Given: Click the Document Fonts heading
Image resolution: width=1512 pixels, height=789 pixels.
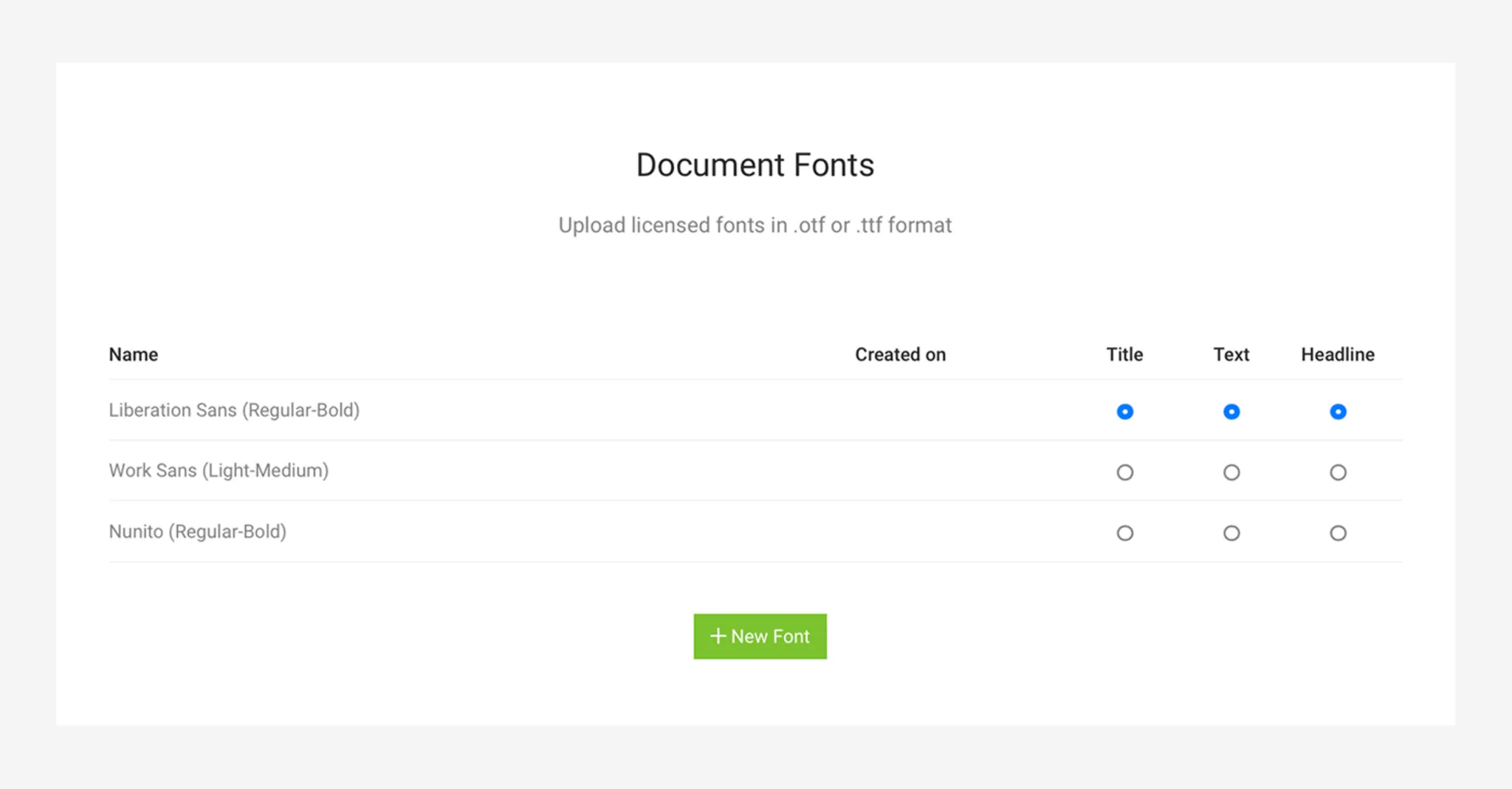Looking at the screenshot, I should (755, 165).
